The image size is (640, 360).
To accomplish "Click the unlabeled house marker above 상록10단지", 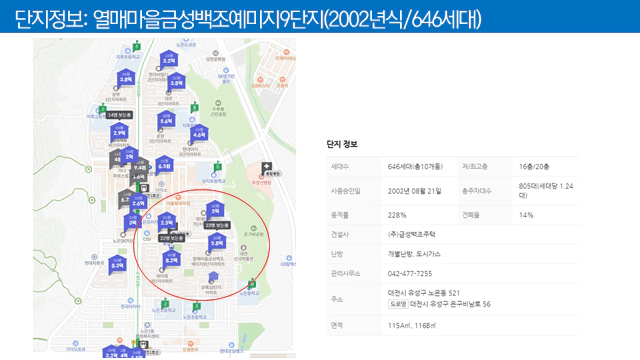I will point(213,277).
